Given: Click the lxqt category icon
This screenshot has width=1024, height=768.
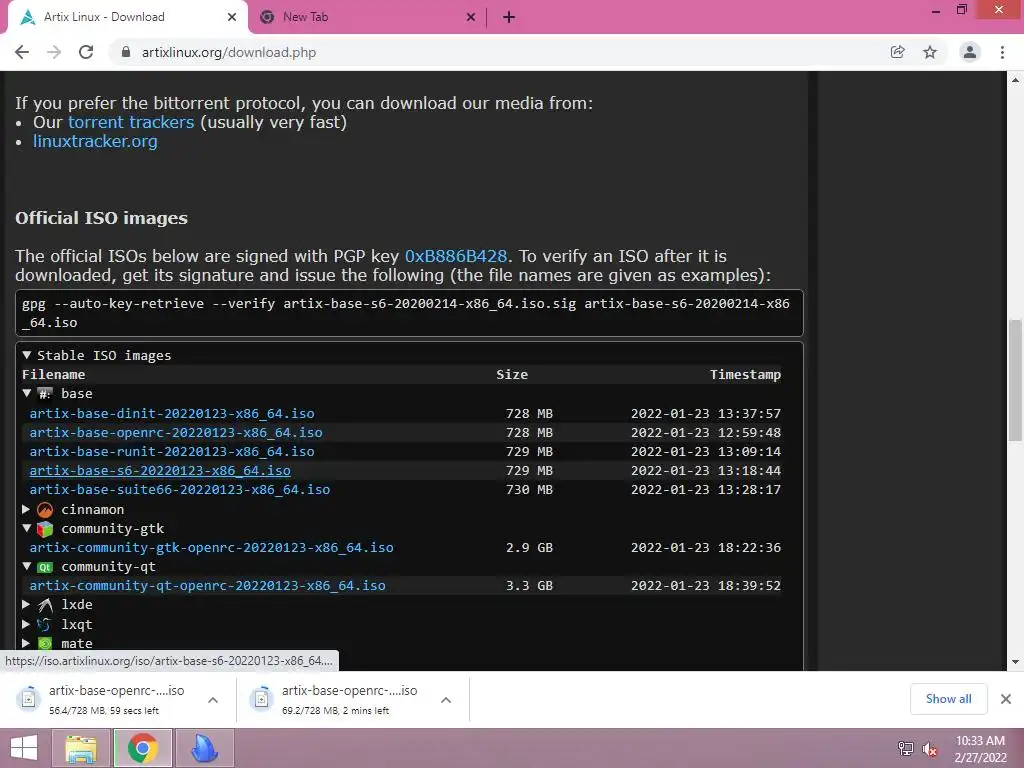Looking at the screenshot, I should (44, 624).
